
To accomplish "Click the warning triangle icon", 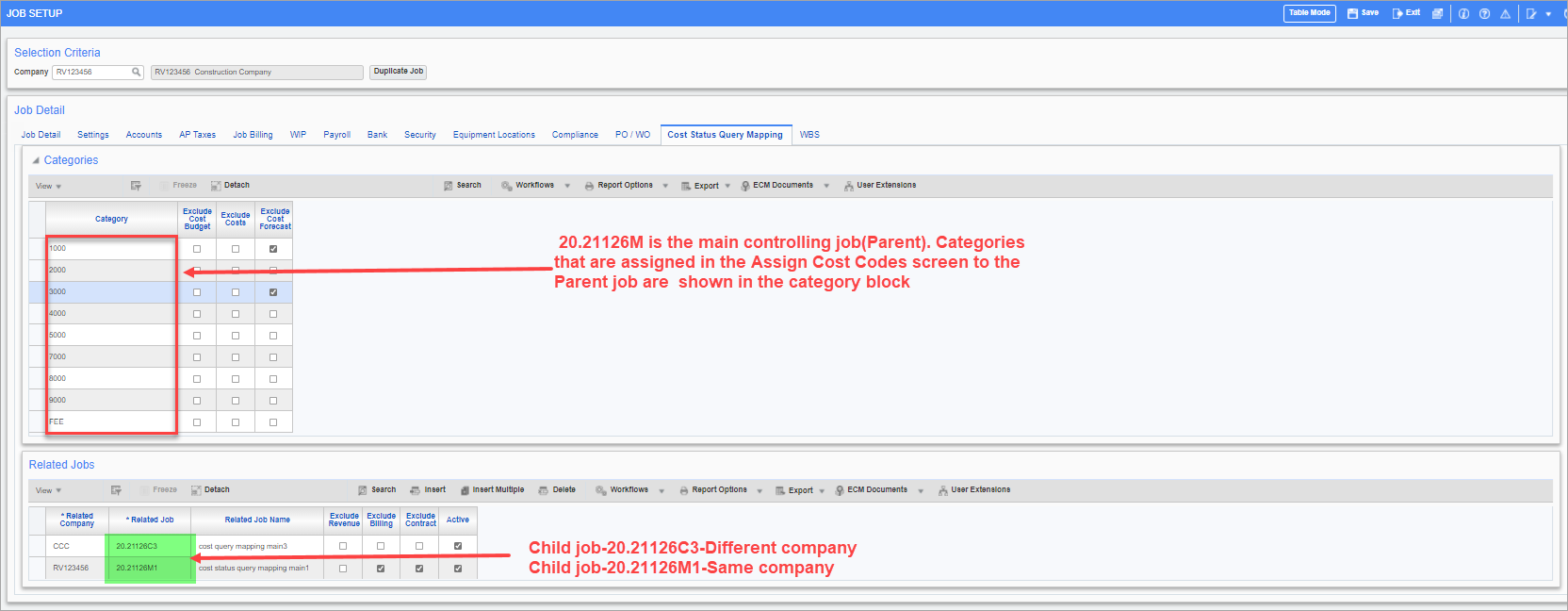I will pyautogui.click(x=1505, y=13).
